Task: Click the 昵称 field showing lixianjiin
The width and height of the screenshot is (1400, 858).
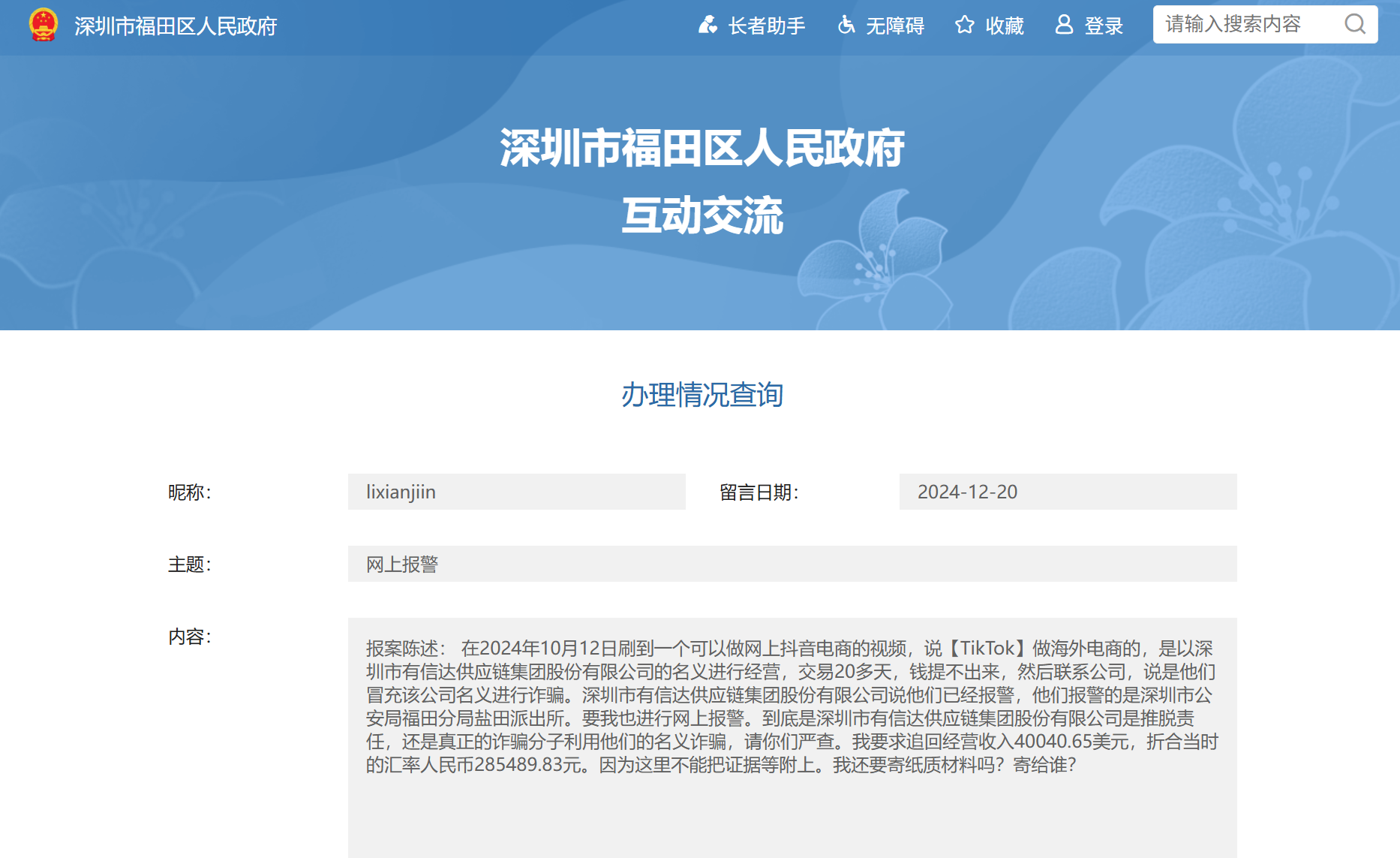Action: (516, 492)
